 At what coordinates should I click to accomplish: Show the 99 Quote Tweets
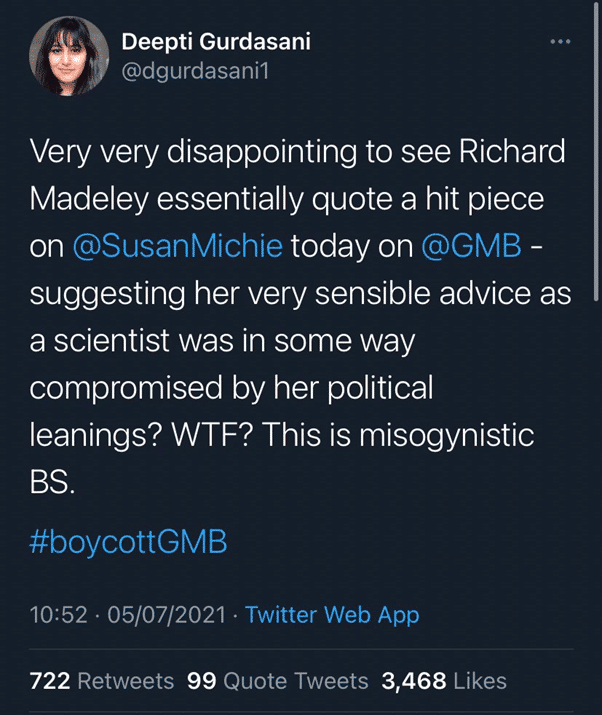pyautogui.click(x=278, y=681)
